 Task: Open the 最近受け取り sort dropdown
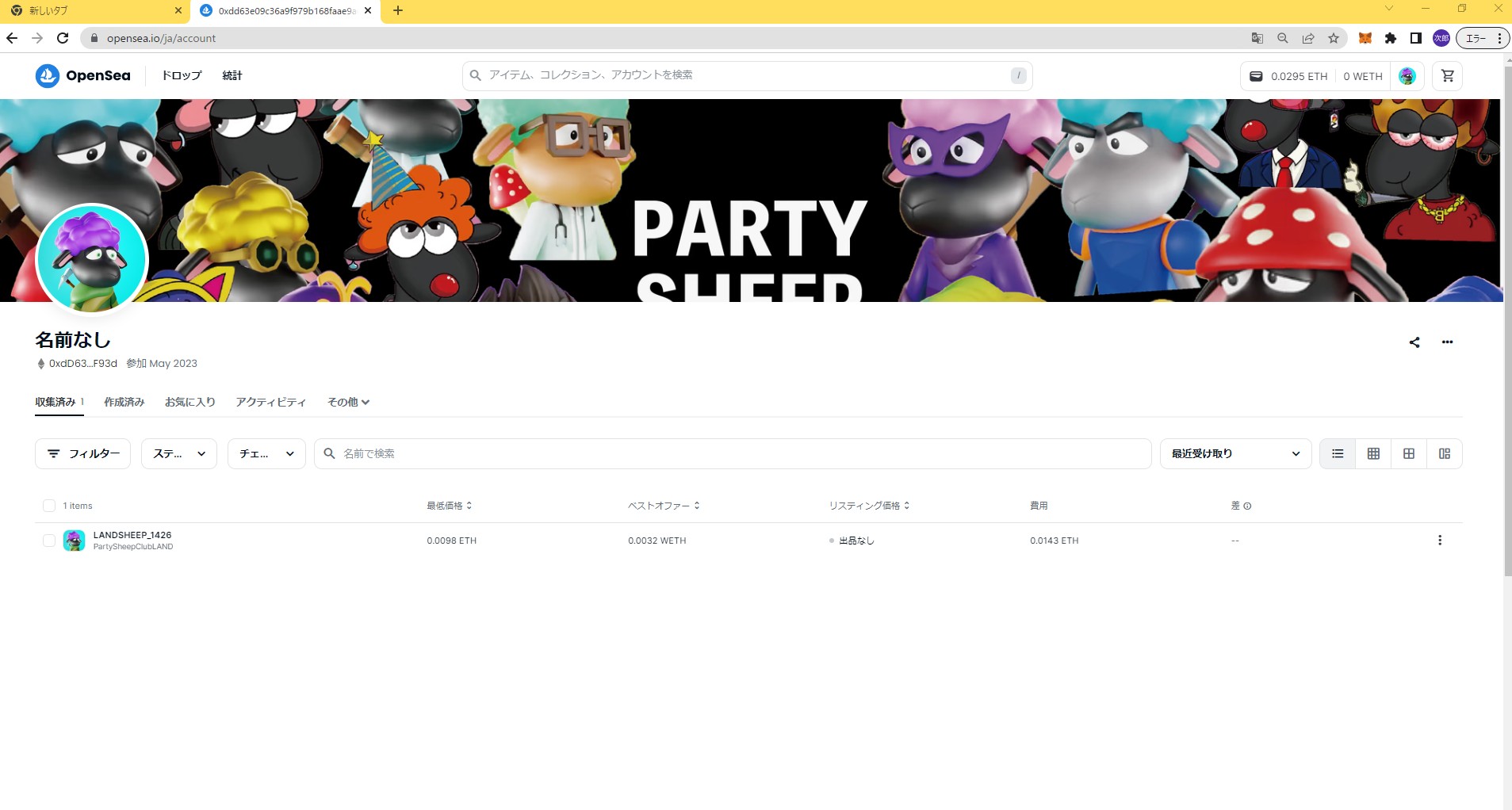(x=1236, y=453)
